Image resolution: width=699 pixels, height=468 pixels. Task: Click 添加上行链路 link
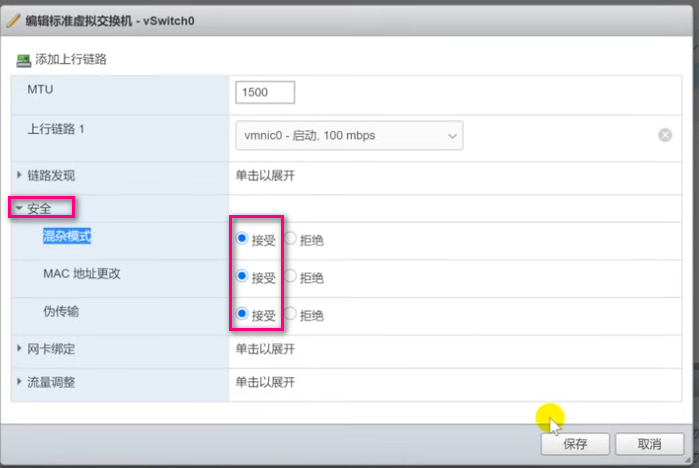pyautogui.click(x=71, y=59)
